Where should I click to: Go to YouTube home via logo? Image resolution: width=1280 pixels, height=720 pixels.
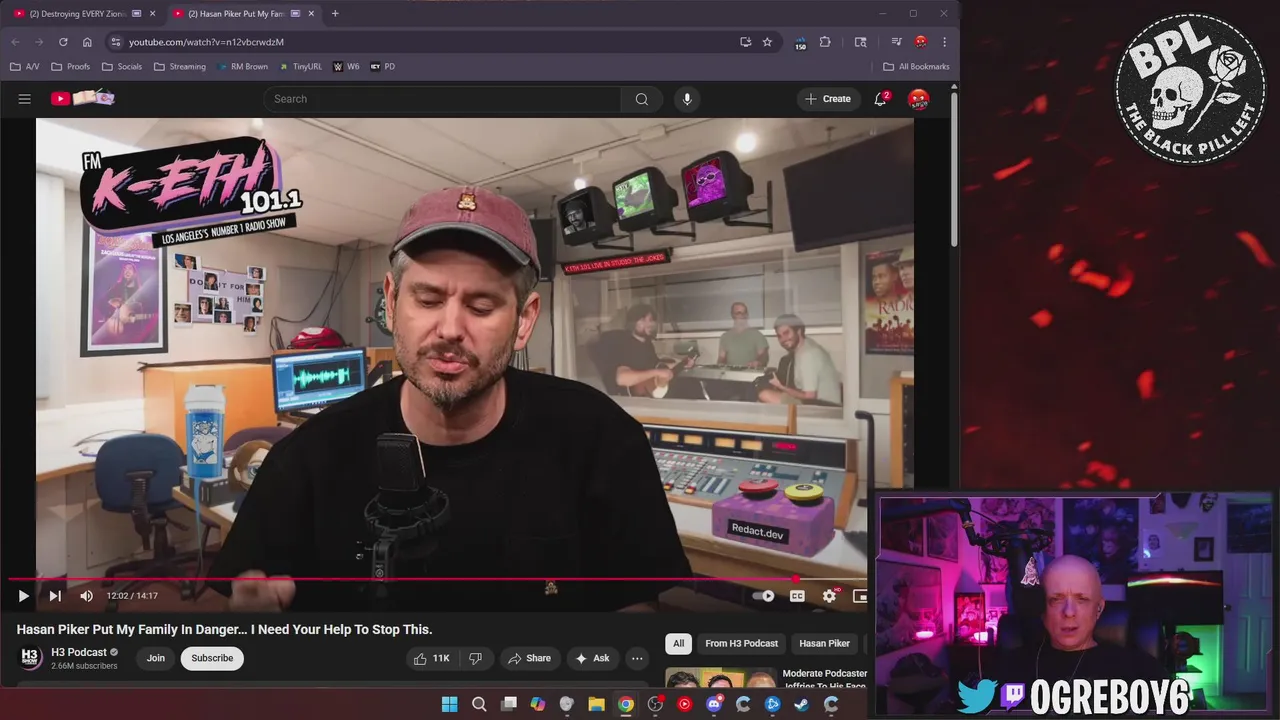click(83, 98)
